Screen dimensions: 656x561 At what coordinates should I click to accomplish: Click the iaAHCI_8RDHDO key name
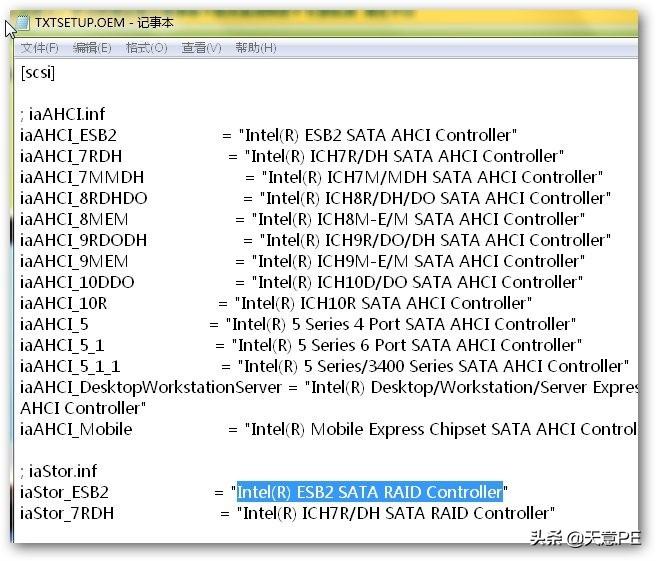pyautogui.click(x=84, y=198)
